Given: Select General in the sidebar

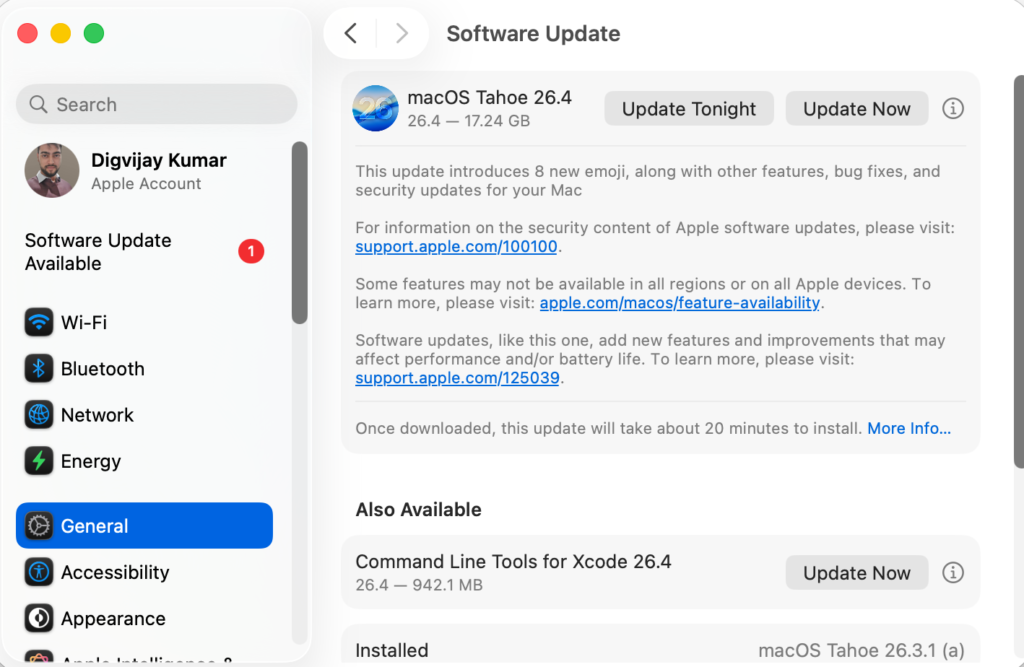Looking at the screenshot, I should click(144, 526).
